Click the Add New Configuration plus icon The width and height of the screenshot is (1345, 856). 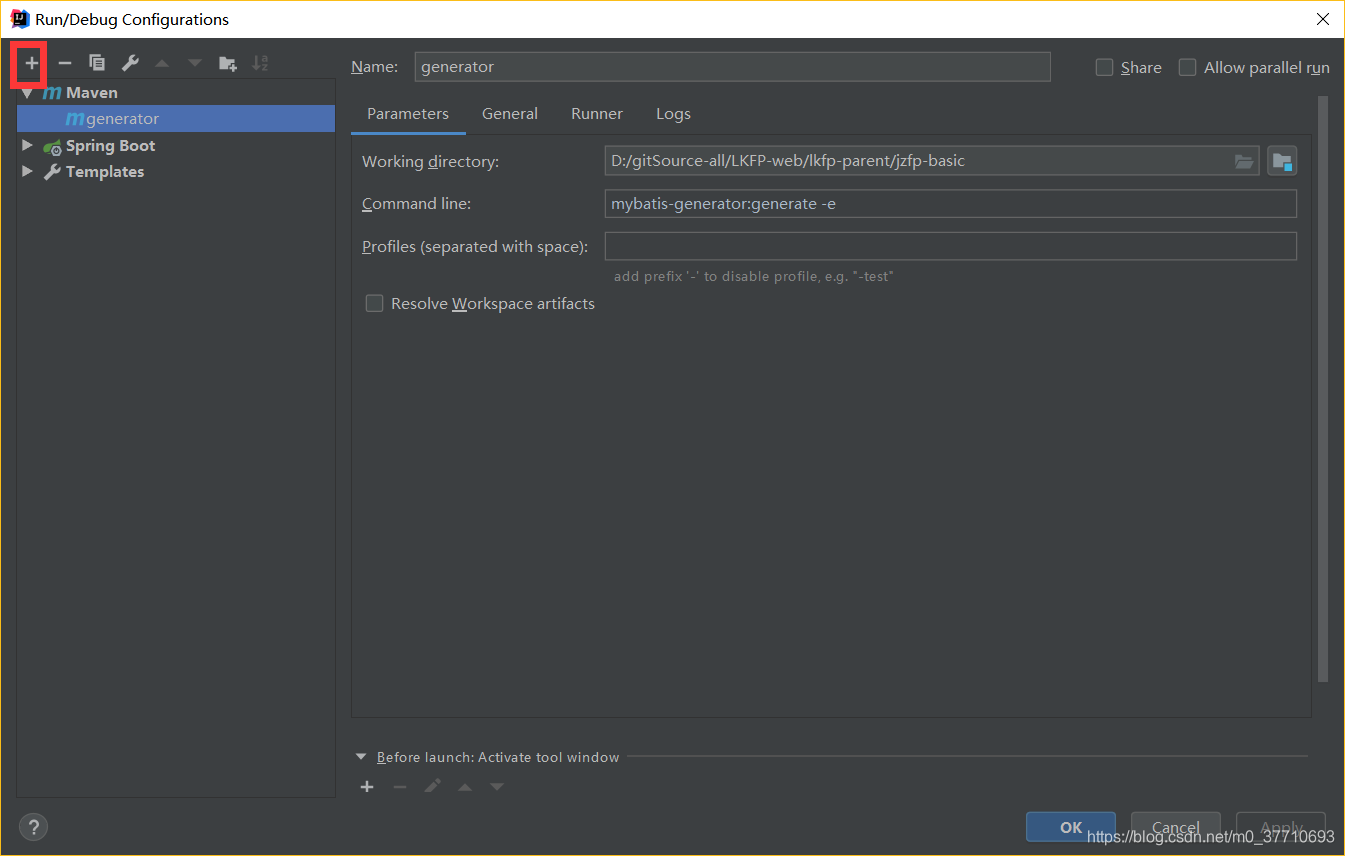[32, 63]
